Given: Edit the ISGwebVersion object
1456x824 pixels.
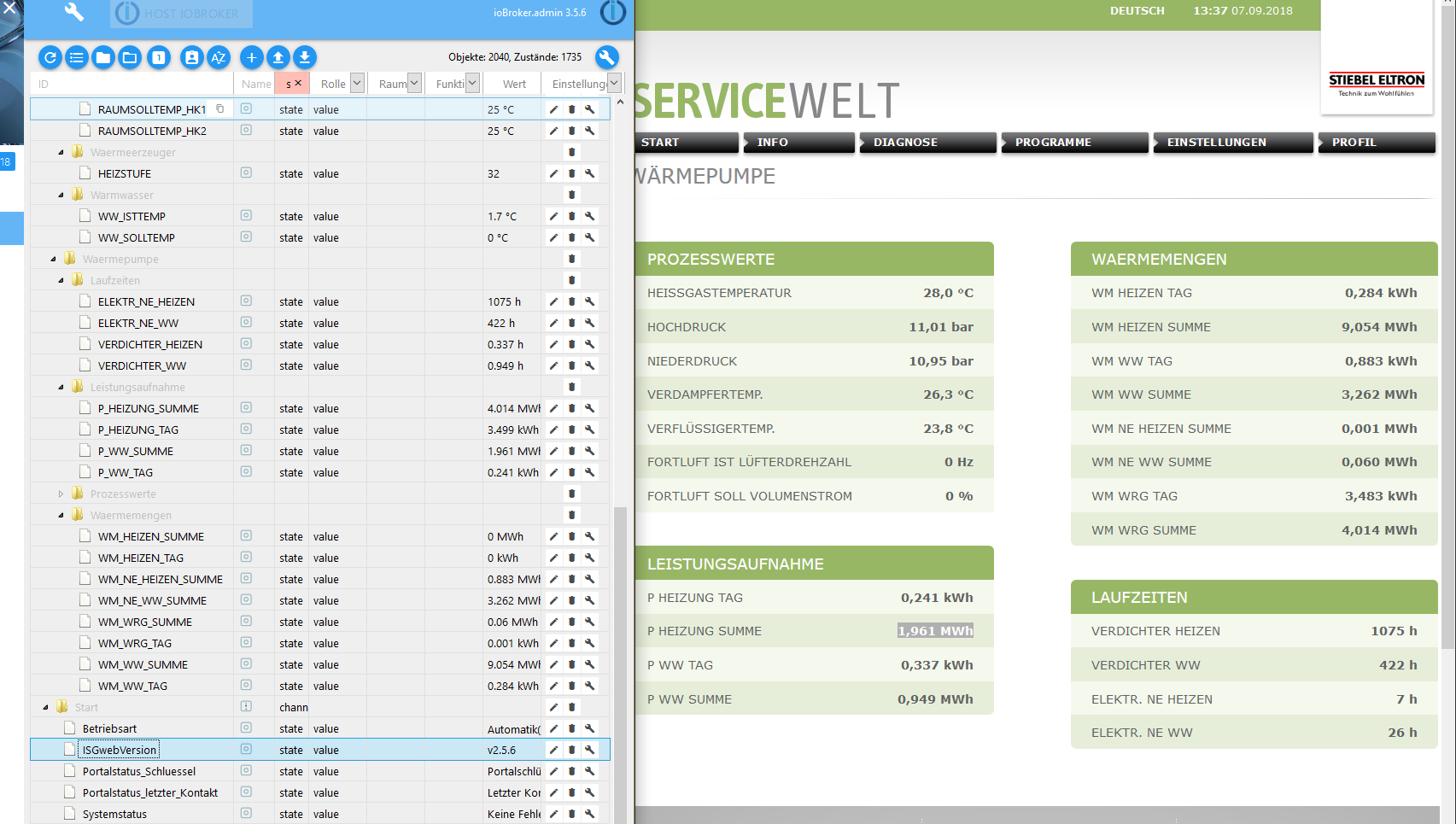Looking at the screenshot, I should 553,750.
